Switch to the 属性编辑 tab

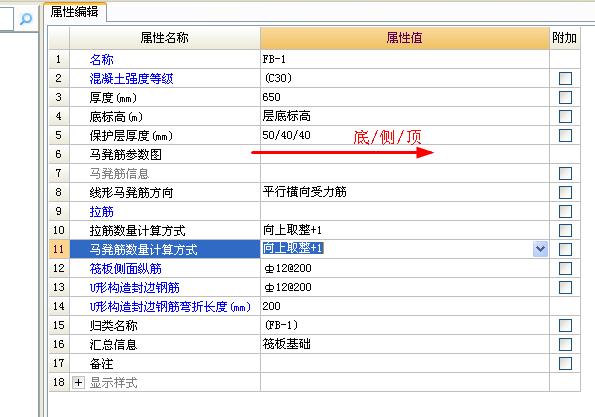click(75, 11)
